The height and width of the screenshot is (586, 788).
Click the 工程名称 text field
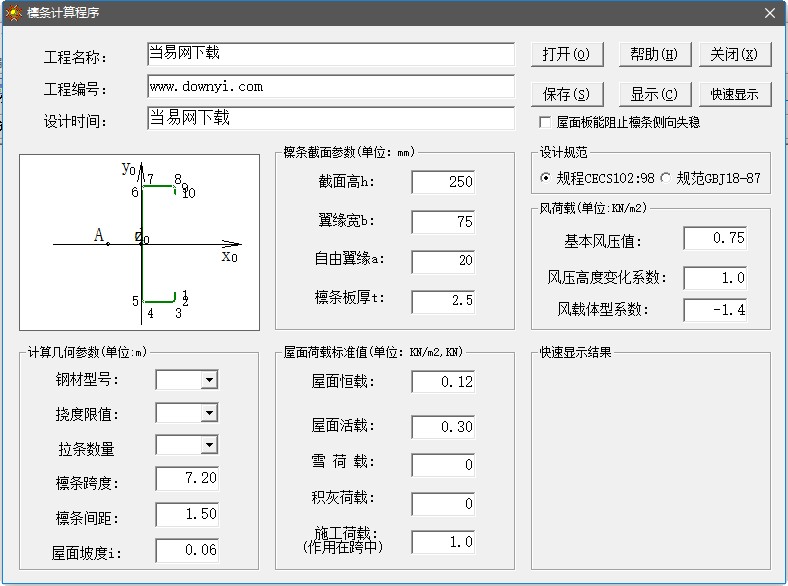(330, 54)
